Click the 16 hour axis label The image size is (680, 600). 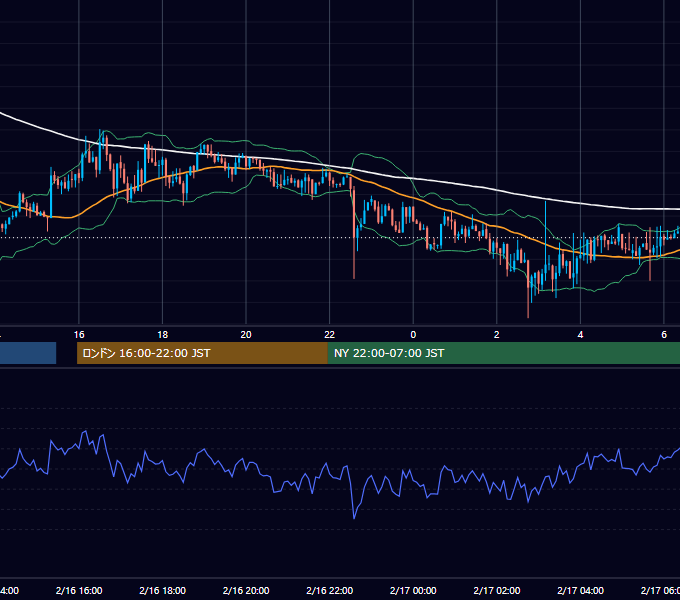point(79,335)
